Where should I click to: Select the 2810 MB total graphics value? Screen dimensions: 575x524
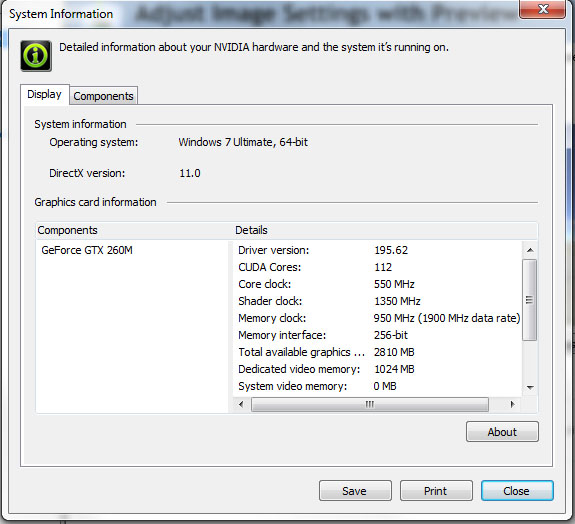click(x=394, y=352)
